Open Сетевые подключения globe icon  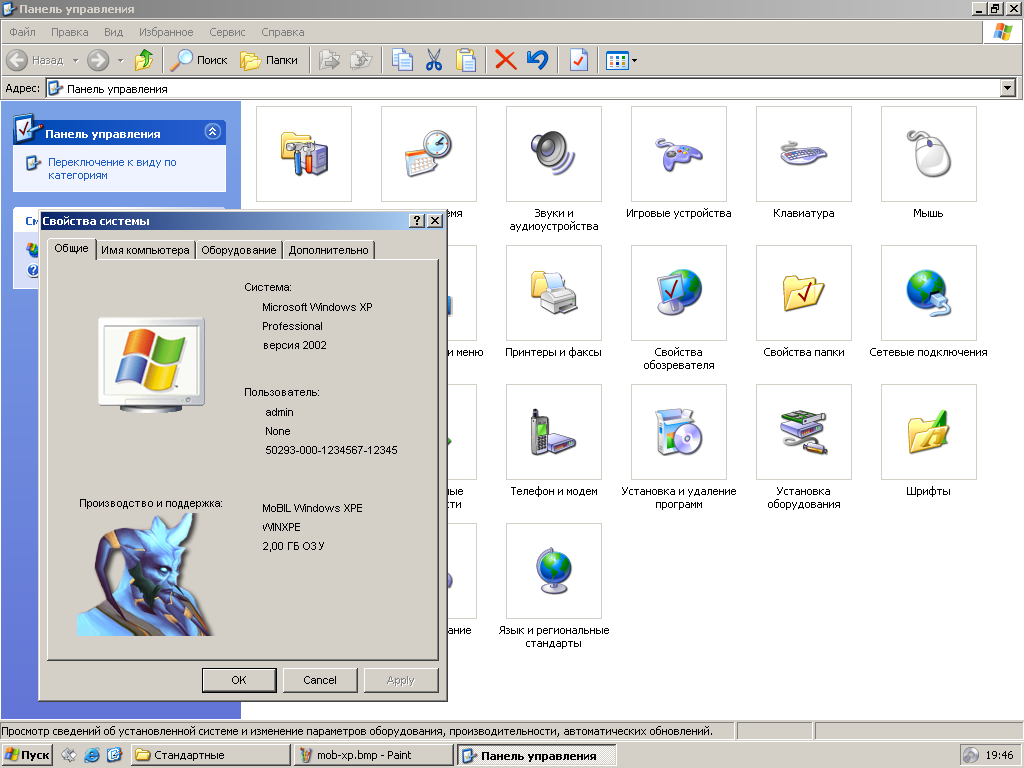click(929, 293)
